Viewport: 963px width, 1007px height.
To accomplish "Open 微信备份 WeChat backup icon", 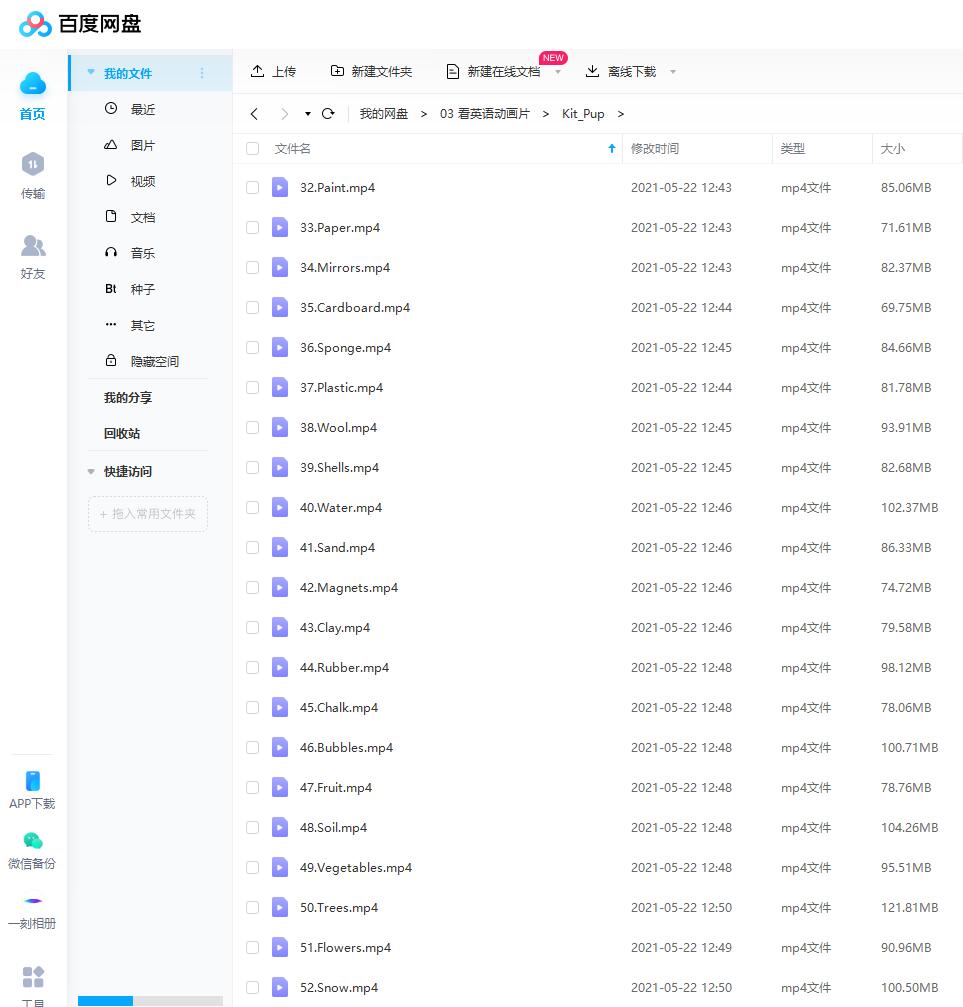I will tap(33, 841).
